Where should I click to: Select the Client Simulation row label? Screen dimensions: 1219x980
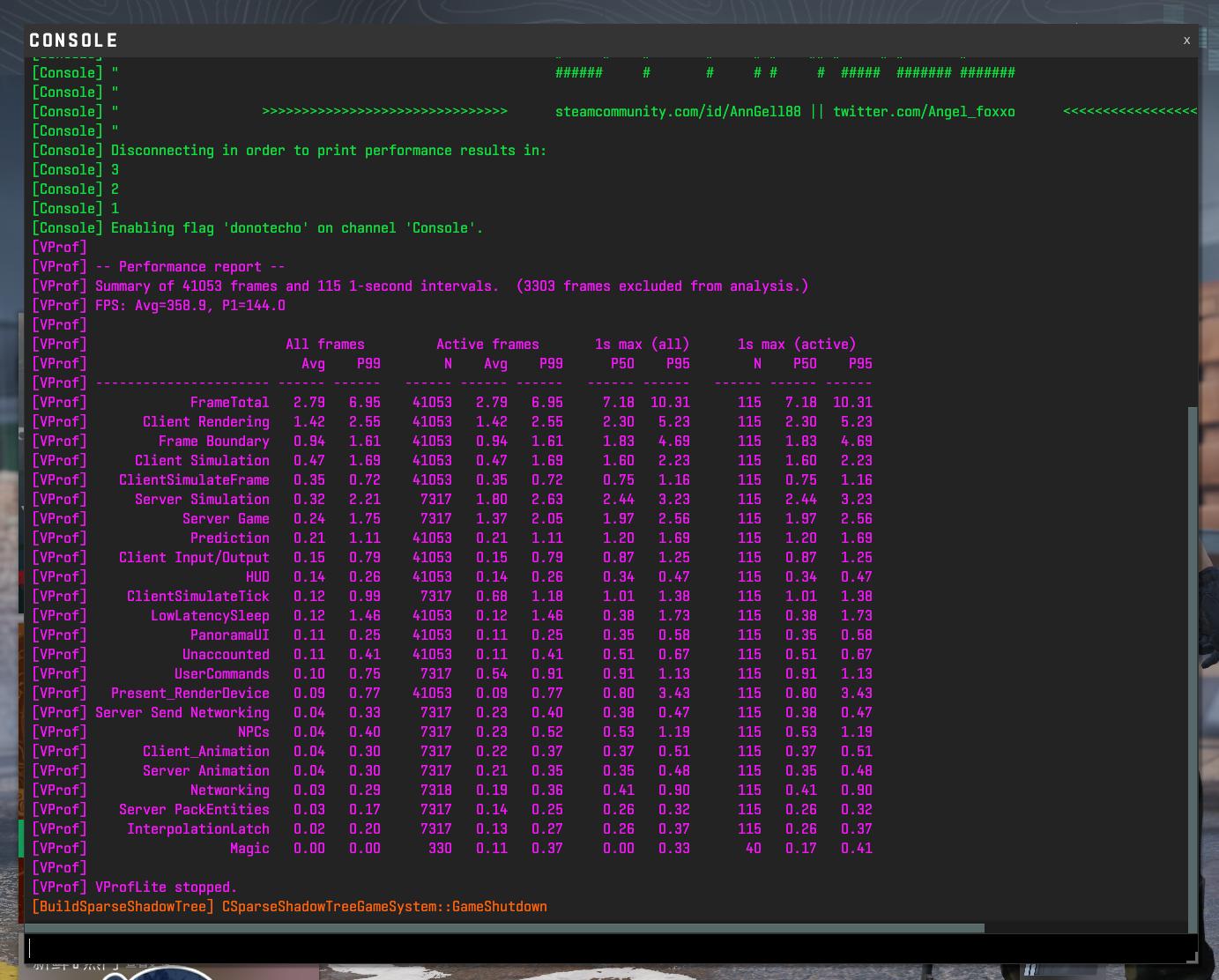[202, 461]
